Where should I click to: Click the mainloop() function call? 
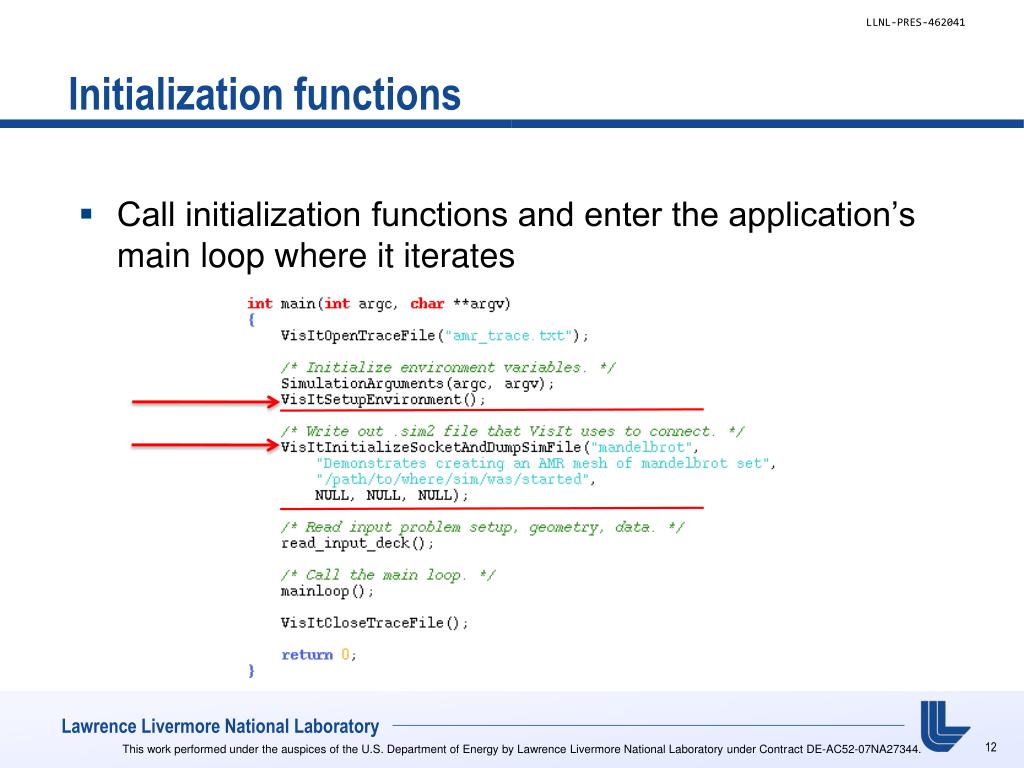coord(327,592)
